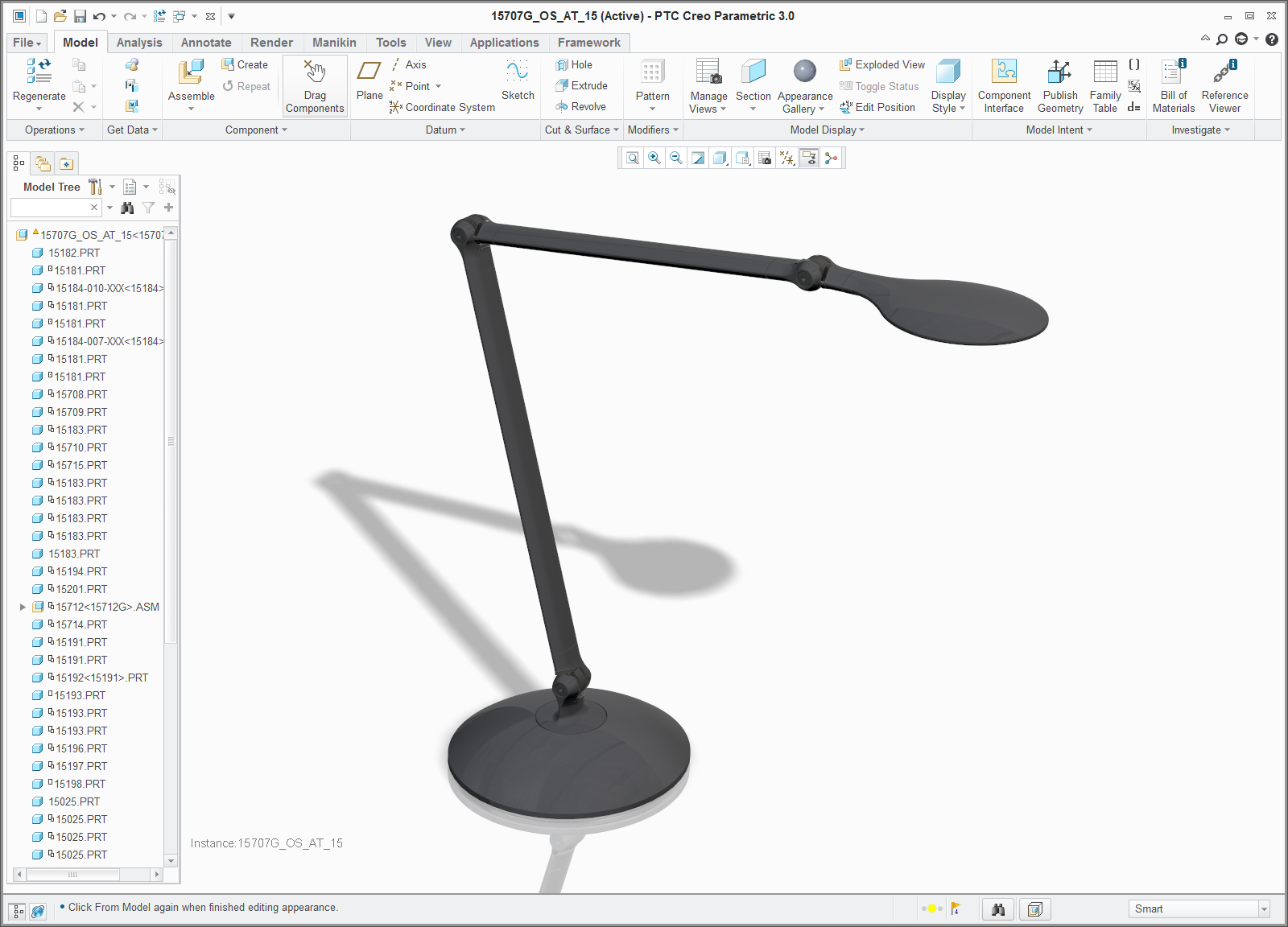This screenshot has height=927, width=1288.
Task: Click the Edit Position button
Action: click(x=877, y=107)
